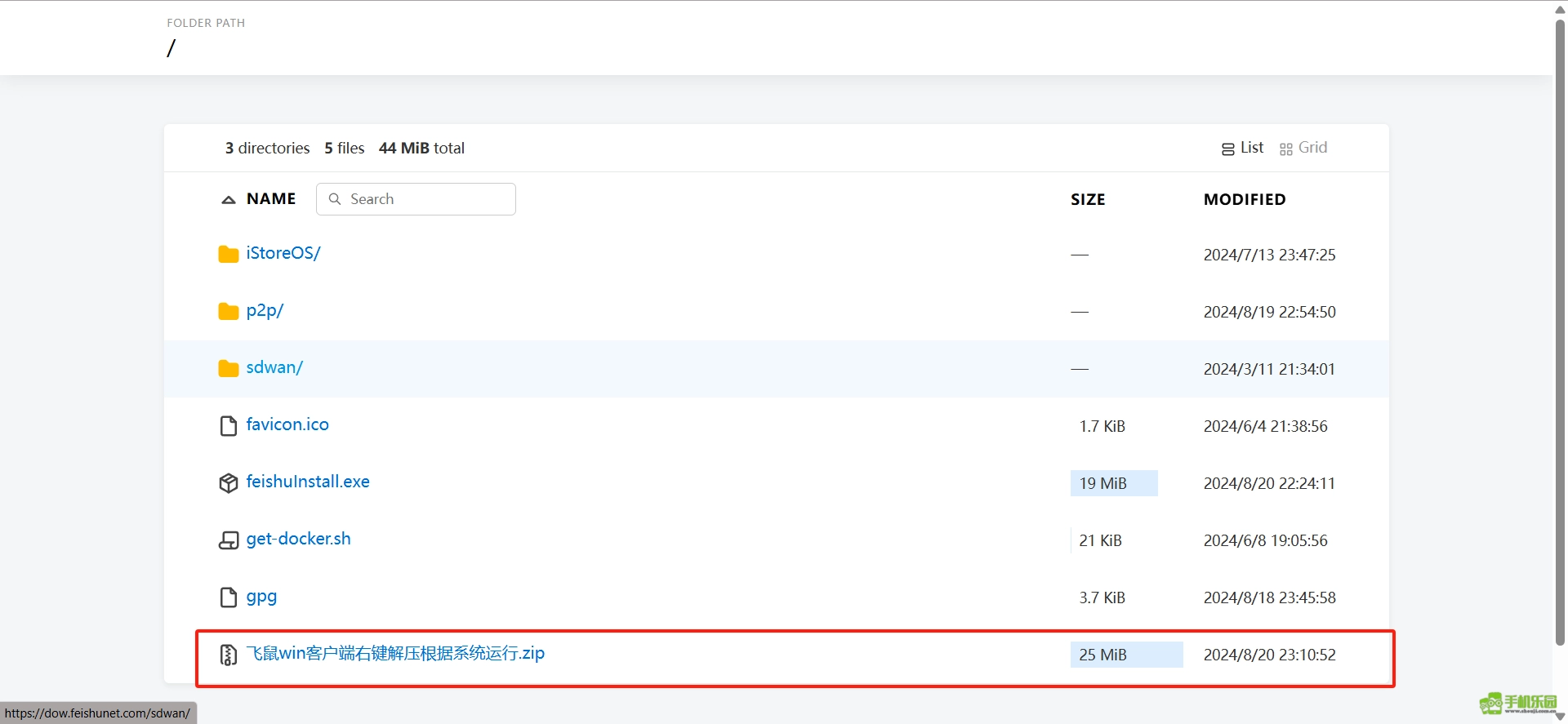Switch to List view
Screen dimensions: 1568x724
coord(1242,148)
